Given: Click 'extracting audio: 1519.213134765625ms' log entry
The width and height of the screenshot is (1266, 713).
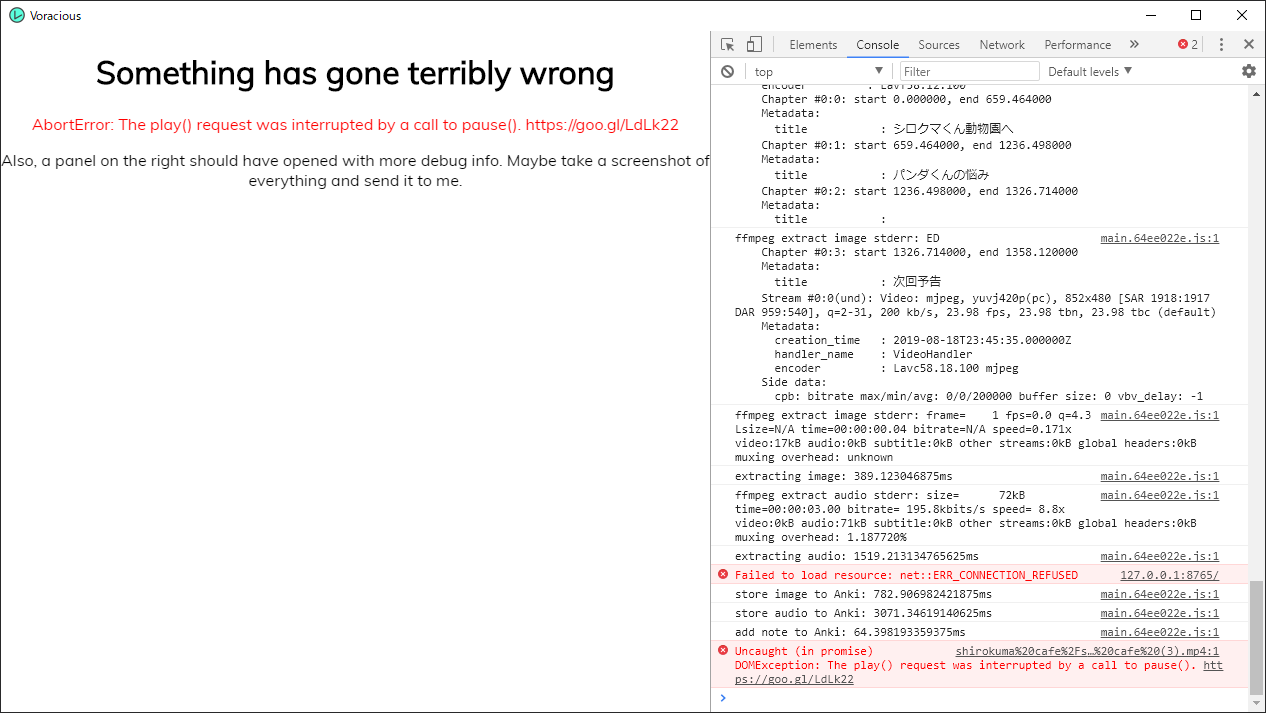Looking at the screenshot, I should (856, 556).
